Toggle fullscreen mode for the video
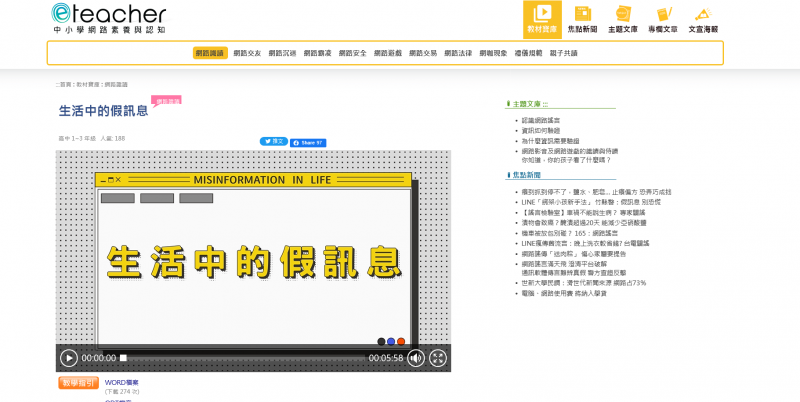 pyautogui.click(x=438, y=357)
